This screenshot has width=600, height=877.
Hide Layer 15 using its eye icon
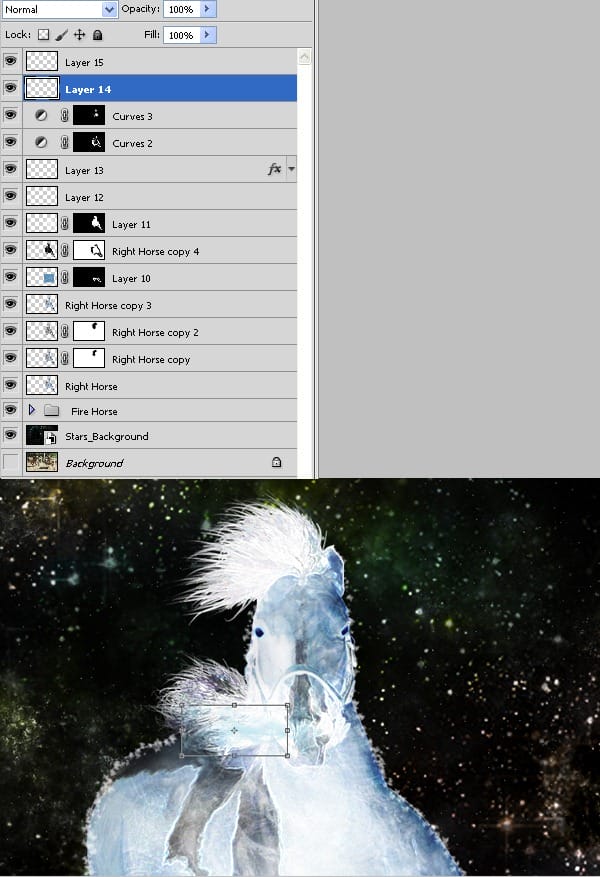click(x=11, y=62)
